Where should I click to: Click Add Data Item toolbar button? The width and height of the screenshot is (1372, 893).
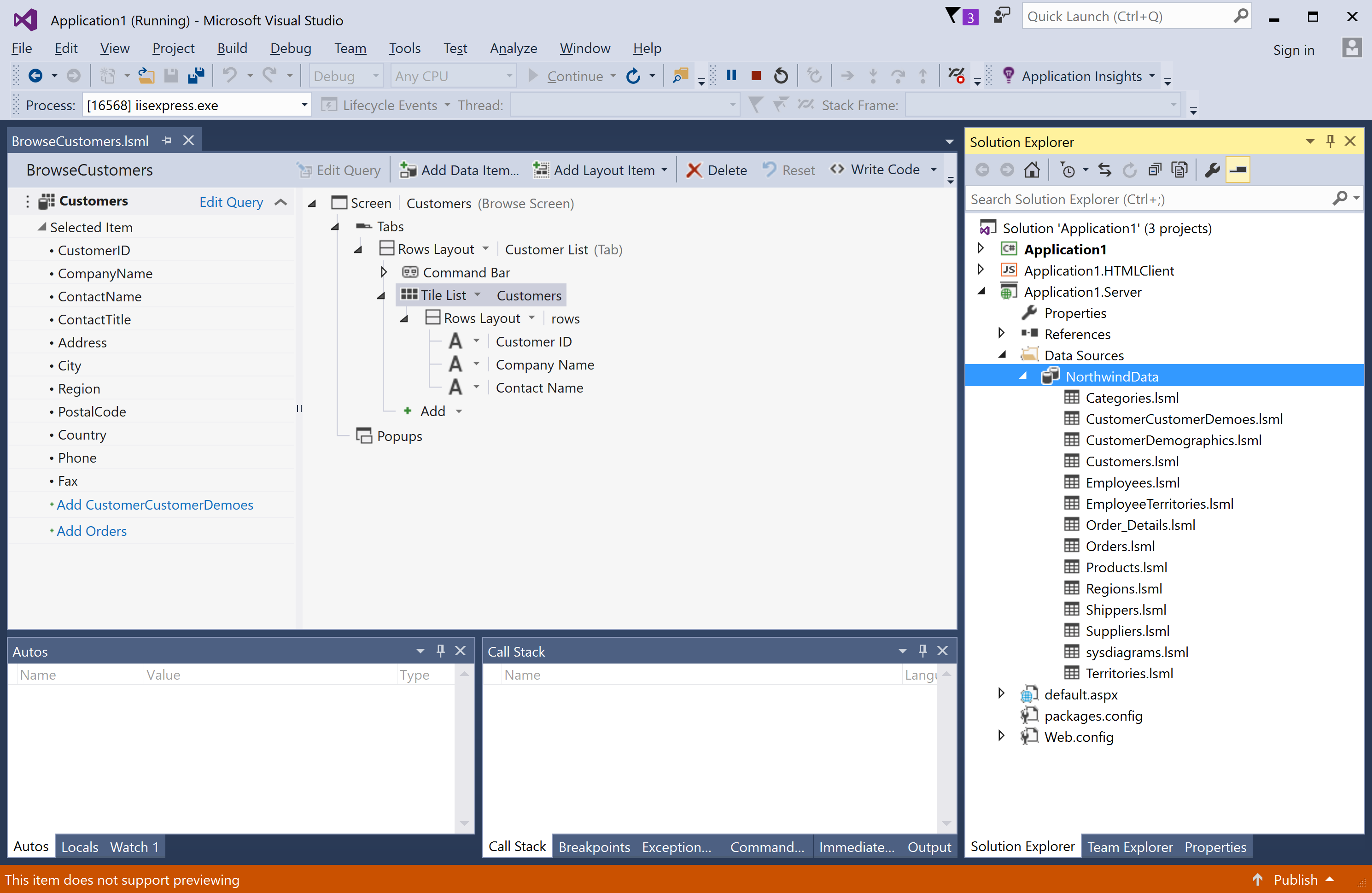pyautogui.click(x=460, y=170)
